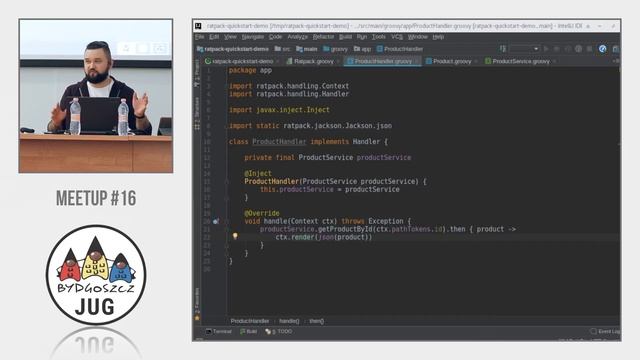This screenshot has height=360, width=640.
Task: Open the File menu
Action: 200,37
